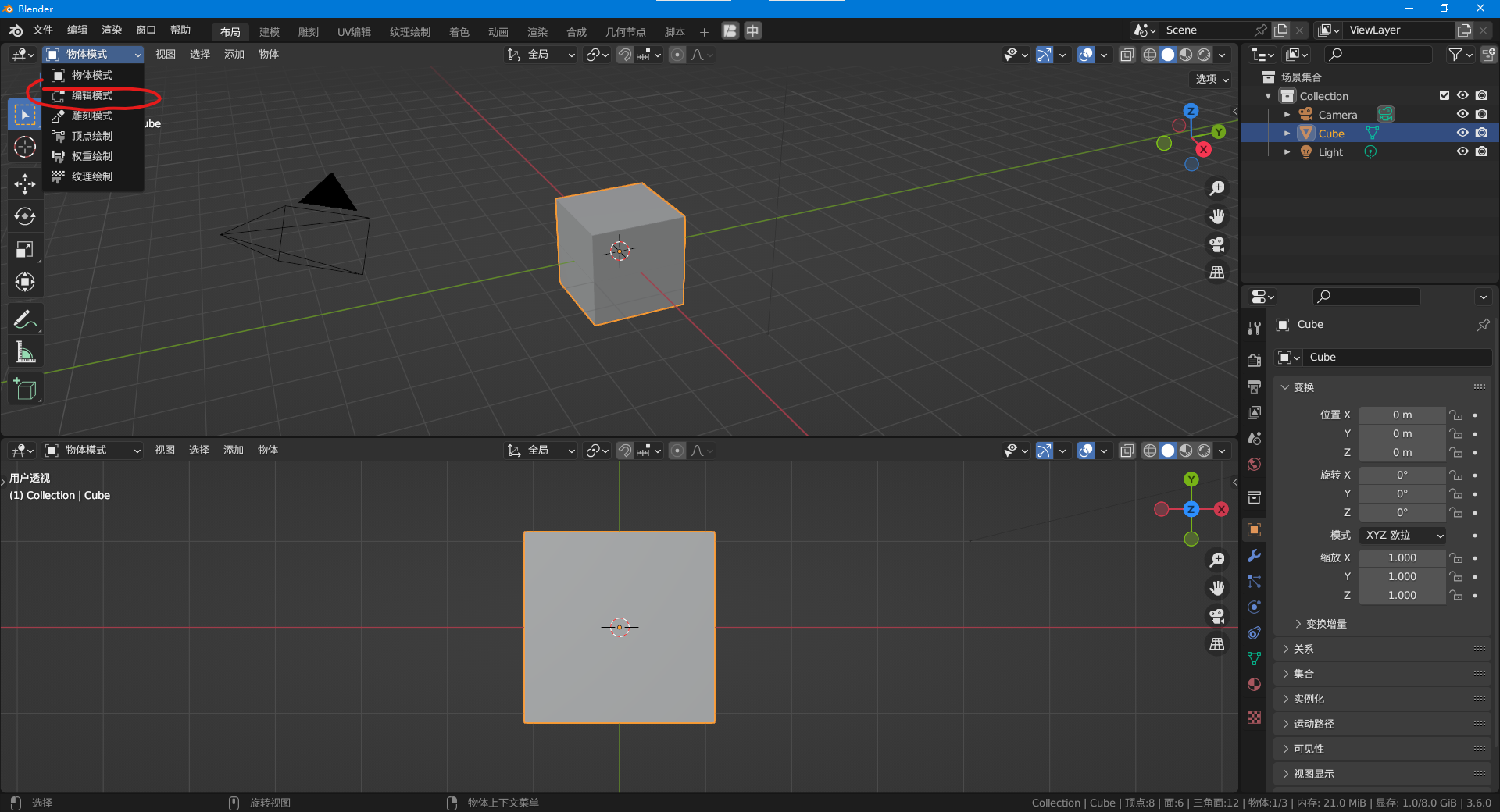Open 添加 menu in top viewport header

coord(234,55)
